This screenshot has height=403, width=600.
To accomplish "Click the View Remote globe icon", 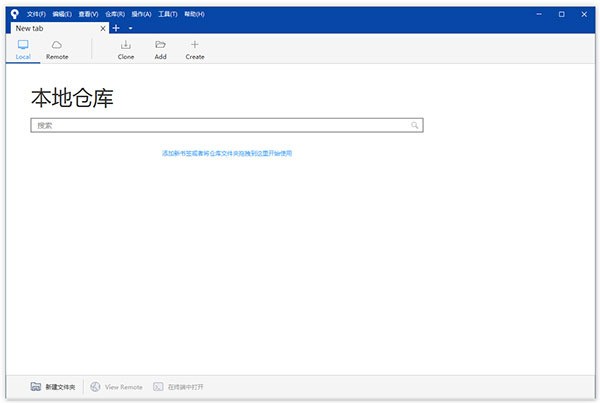I will point(95,387).
